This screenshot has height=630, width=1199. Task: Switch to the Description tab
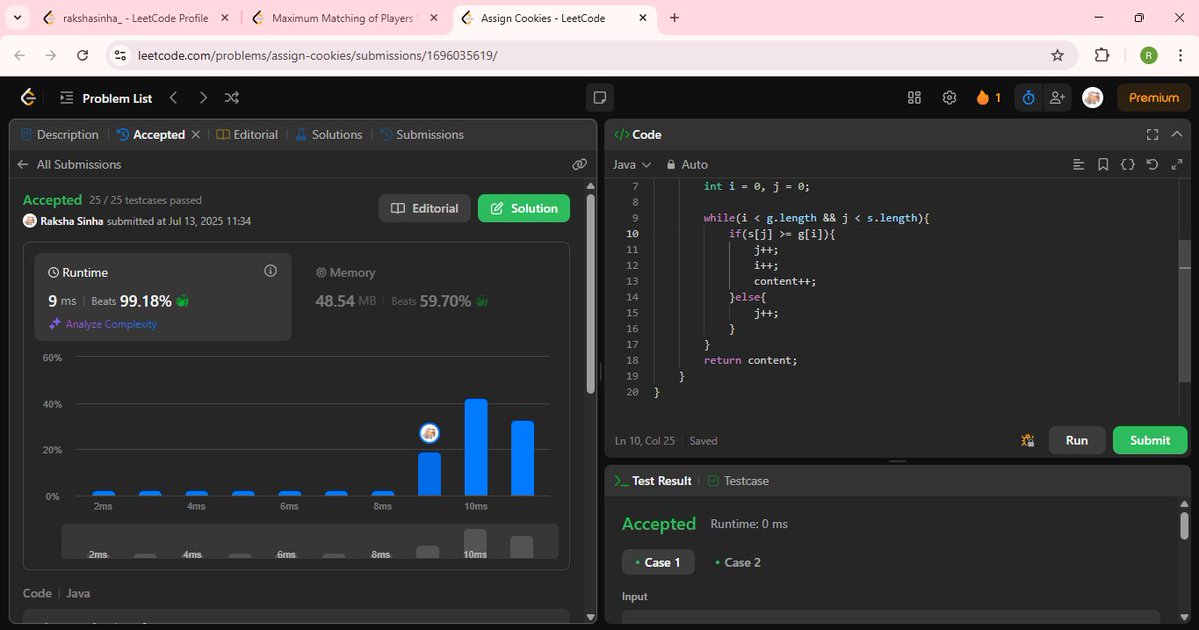(x=60, y=135)
